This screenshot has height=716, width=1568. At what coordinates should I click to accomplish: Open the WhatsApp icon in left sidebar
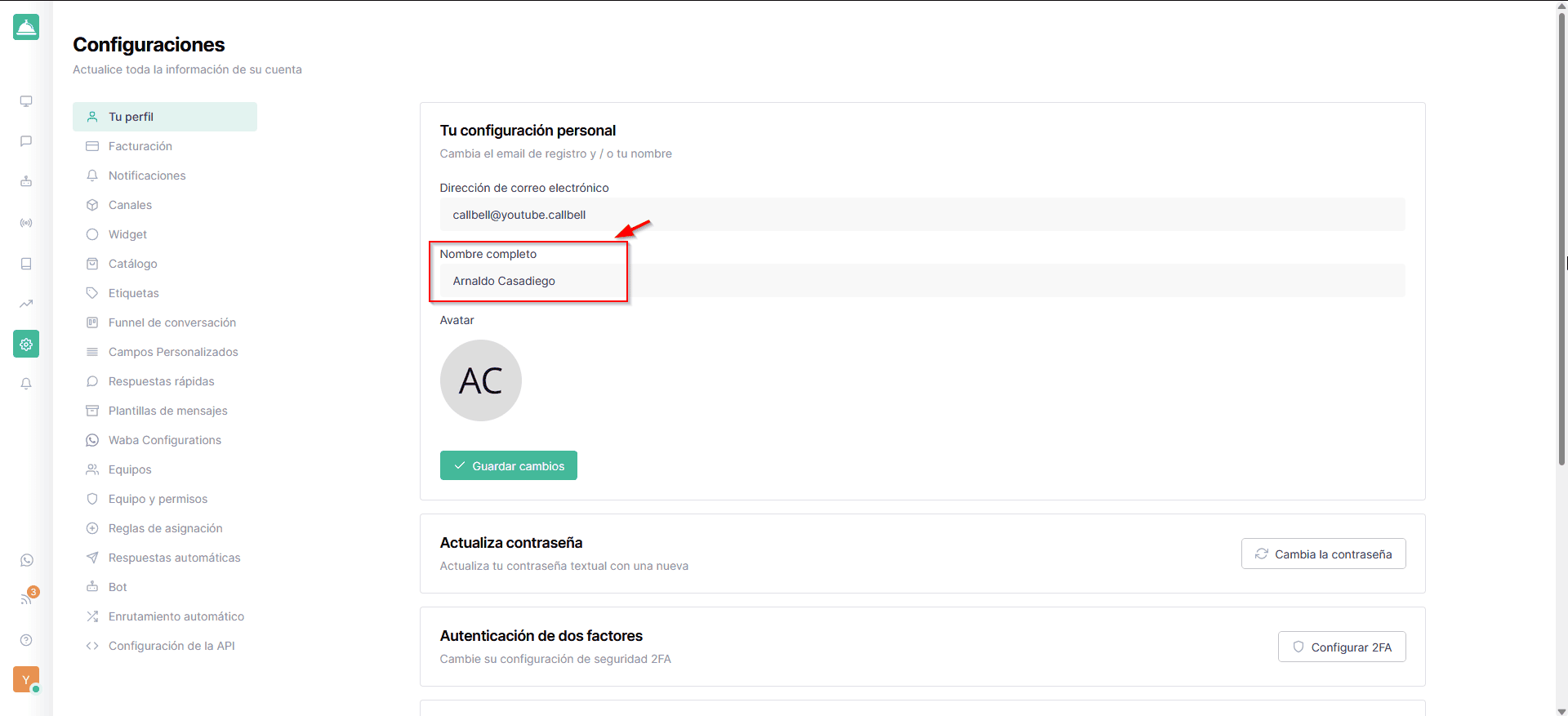tap(27, 560)
